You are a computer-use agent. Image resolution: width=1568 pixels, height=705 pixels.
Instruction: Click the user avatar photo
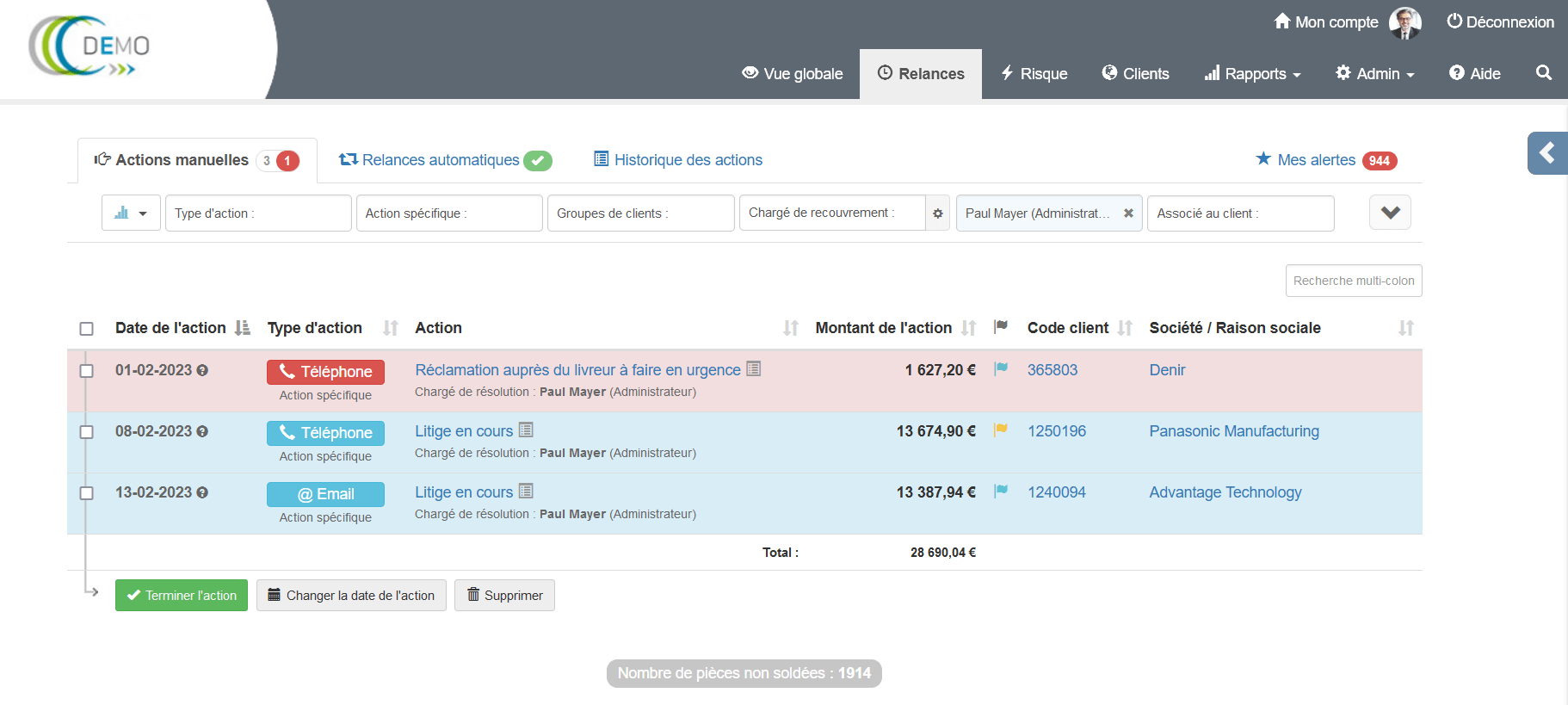coord(1404,23)
